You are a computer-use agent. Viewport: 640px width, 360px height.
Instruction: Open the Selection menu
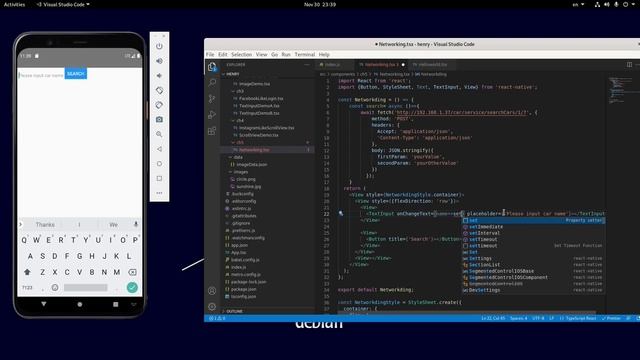242,54
